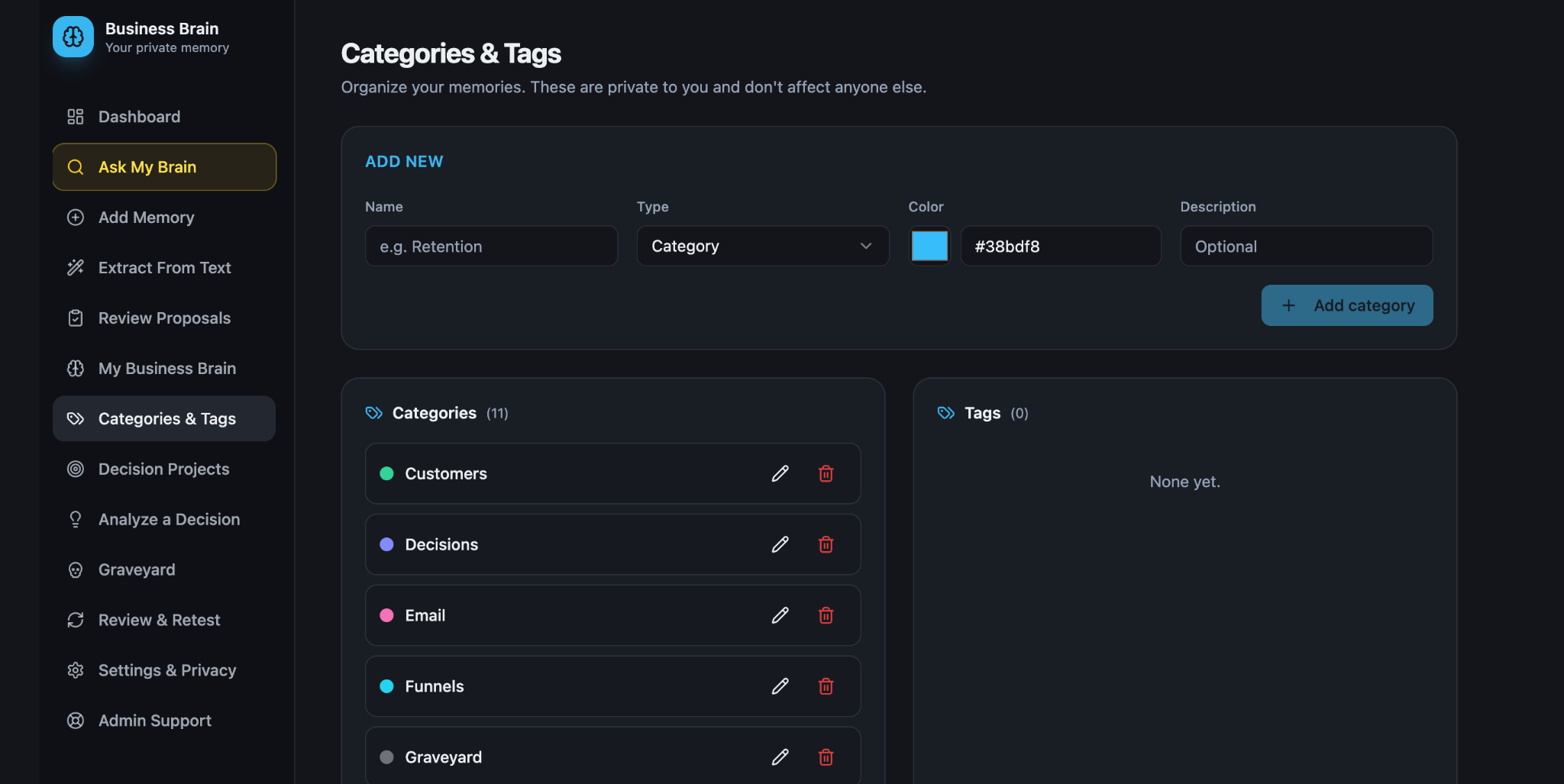Focus the Name input field
Image resolution: width=1564 pixels, height=784 pixels.
(x=491, y=246)
